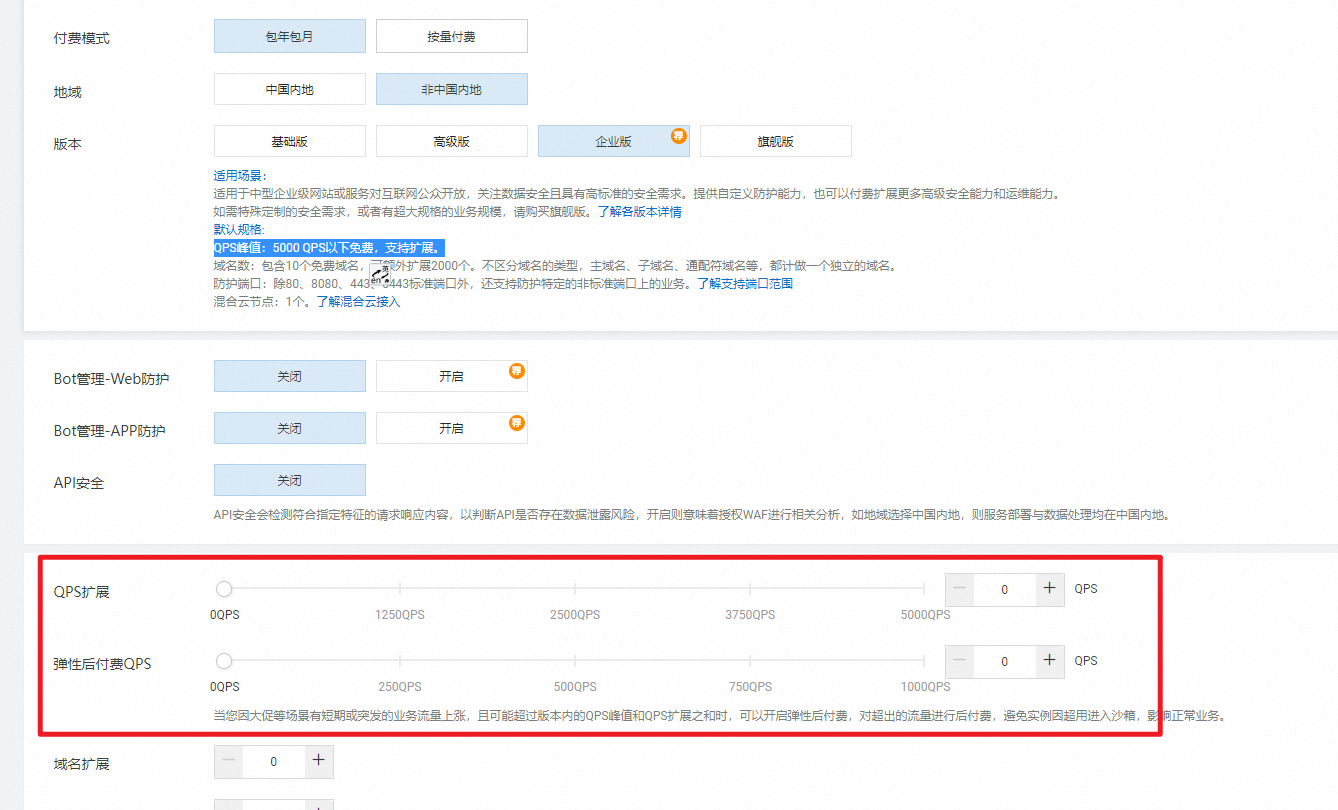Screen dimensions: 1338x810
Task: Click the 弹性后付费QPS slider handle
Action: point(224,661)
